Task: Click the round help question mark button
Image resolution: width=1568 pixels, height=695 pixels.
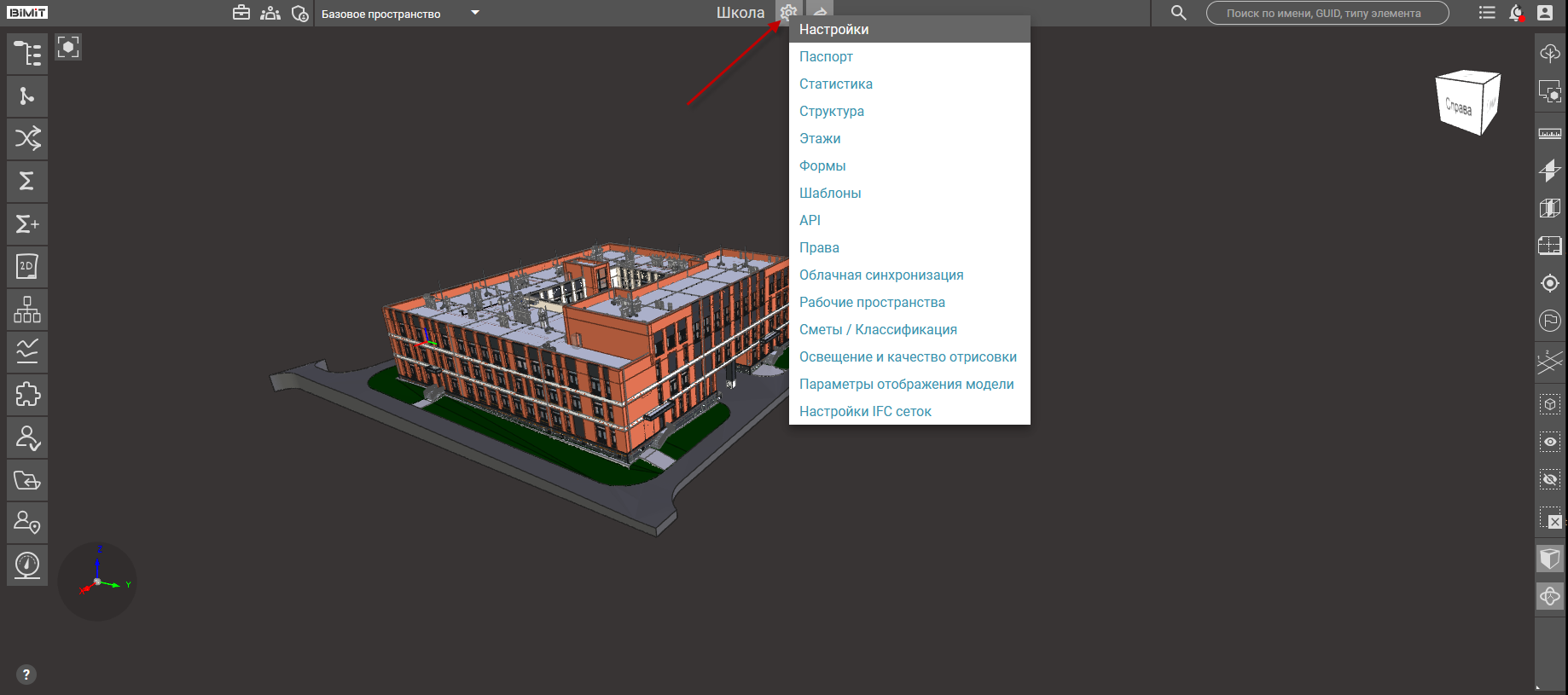Action: (26, 675)
